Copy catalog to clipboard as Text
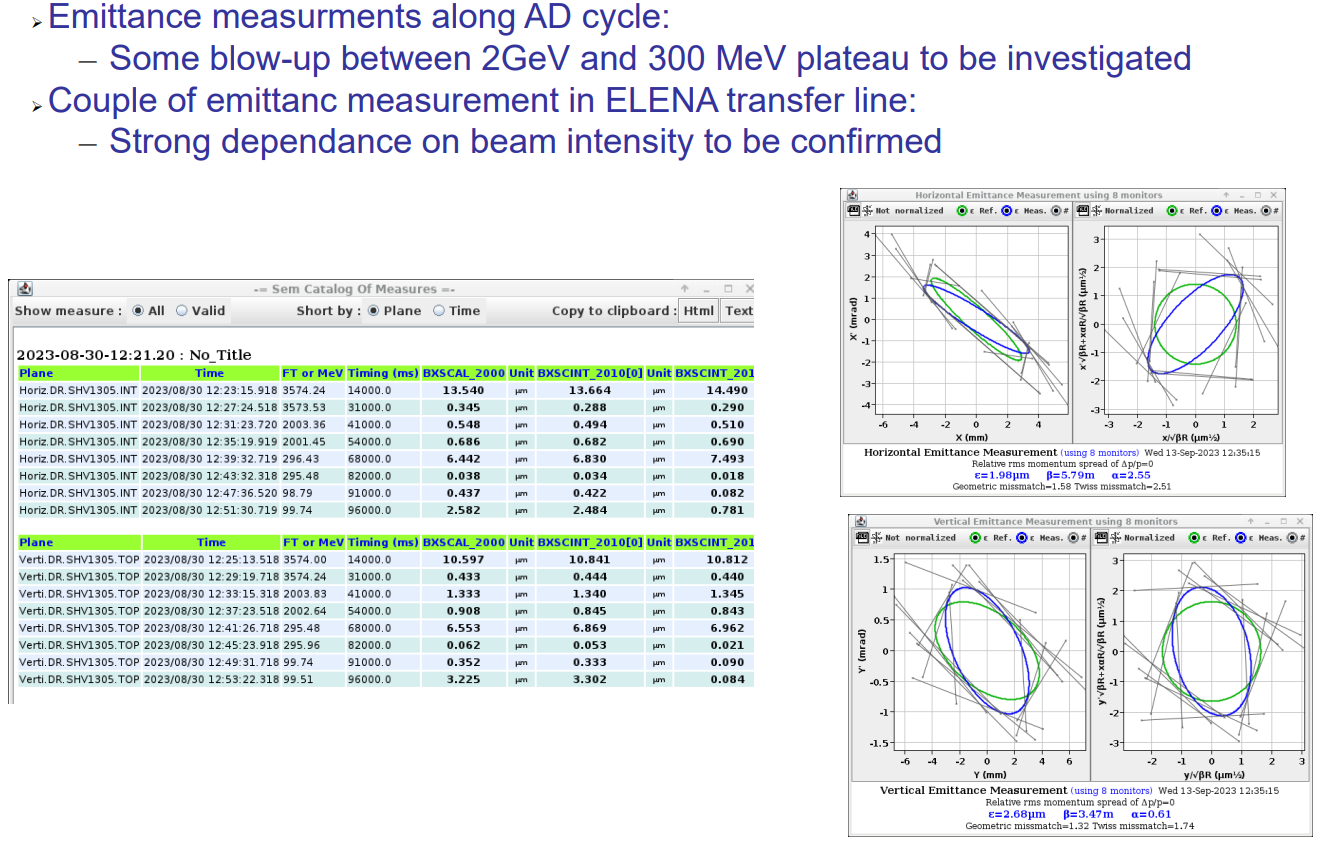 (738, 311)
